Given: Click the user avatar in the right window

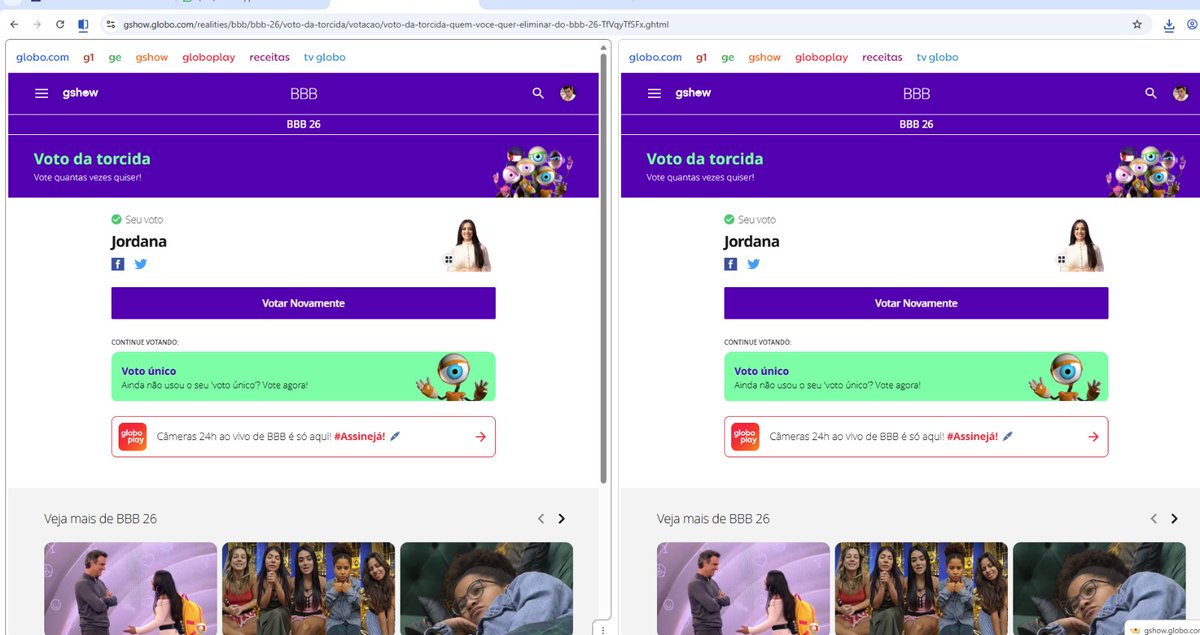Looking at the screenshot, I should click(1181, 93).
